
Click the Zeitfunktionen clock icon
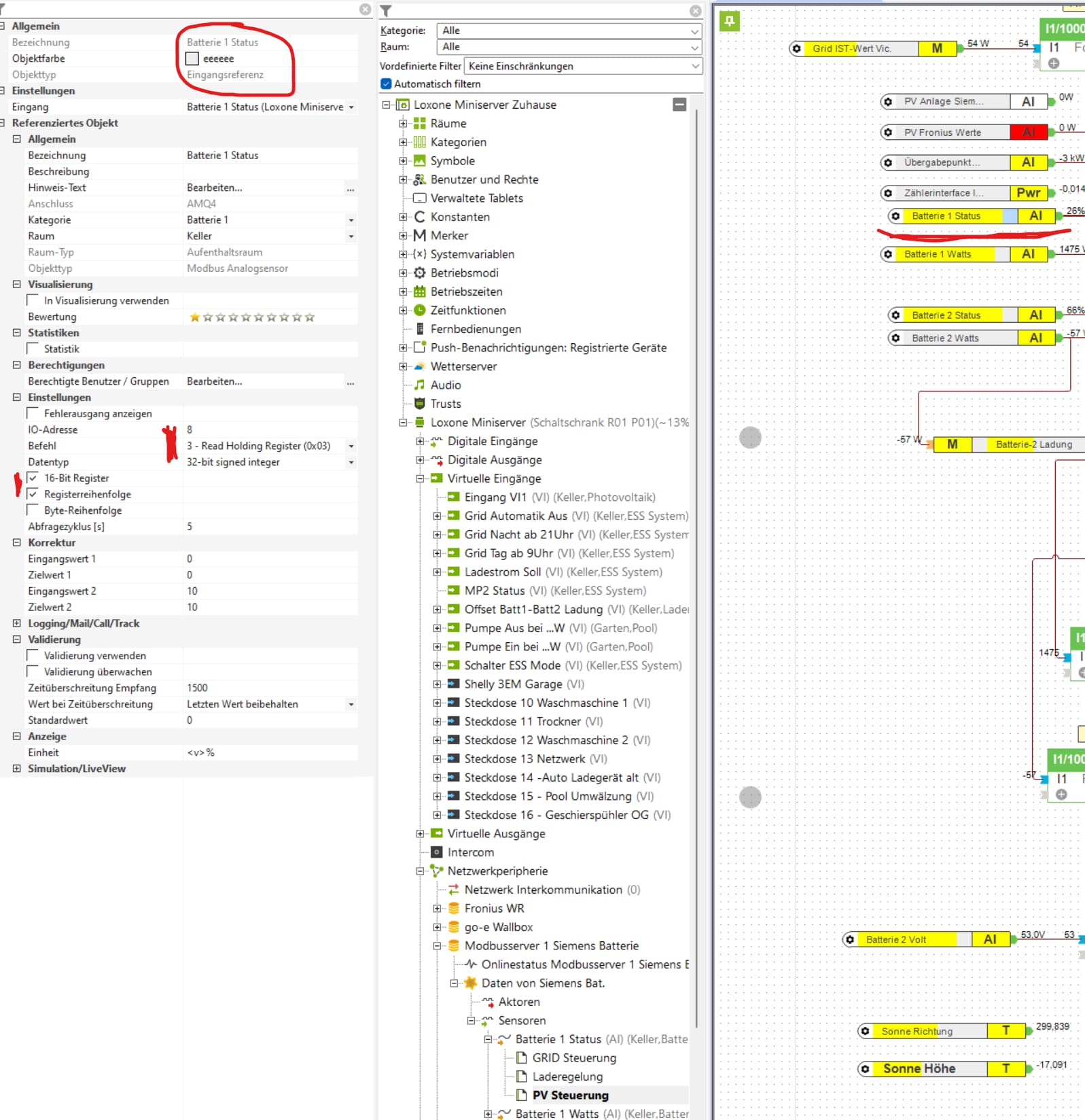[420, 311]
